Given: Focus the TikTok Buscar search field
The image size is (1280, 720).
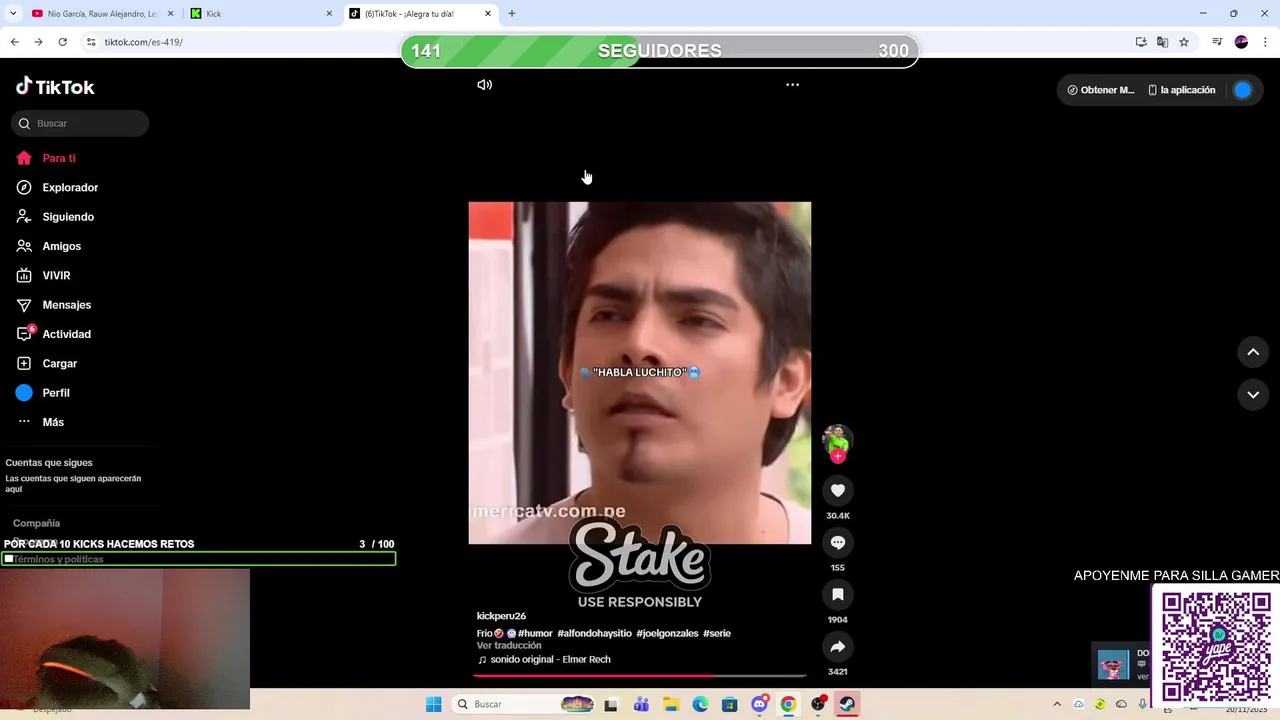Looking at the screenshot, I should (80, 123).
